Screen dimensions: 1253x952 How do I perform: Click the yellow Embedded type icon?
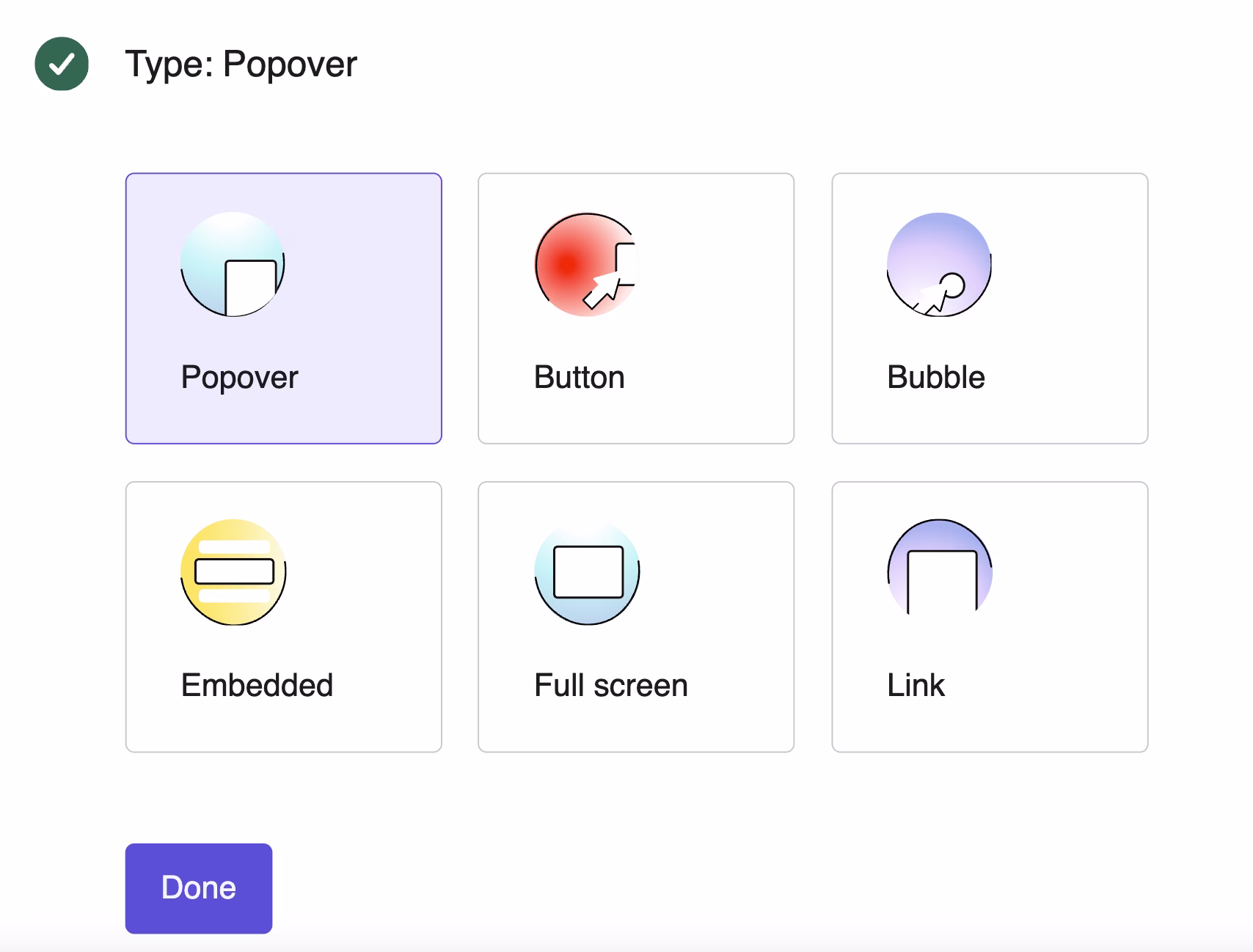pyautogui.click(x=233, y=572)
